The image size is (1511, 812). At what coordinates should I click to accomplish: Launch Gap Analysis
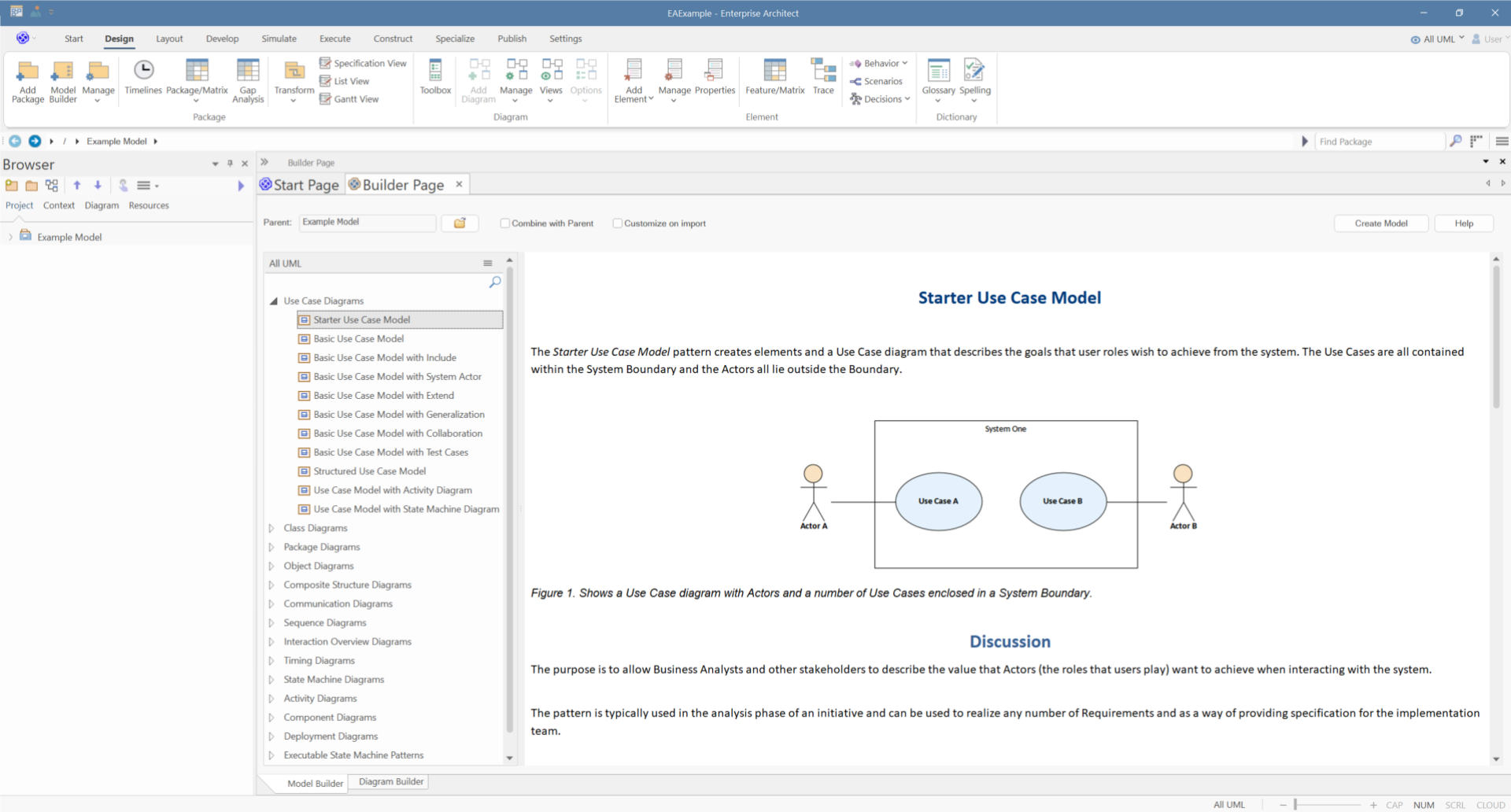click(x=248, y=81)
